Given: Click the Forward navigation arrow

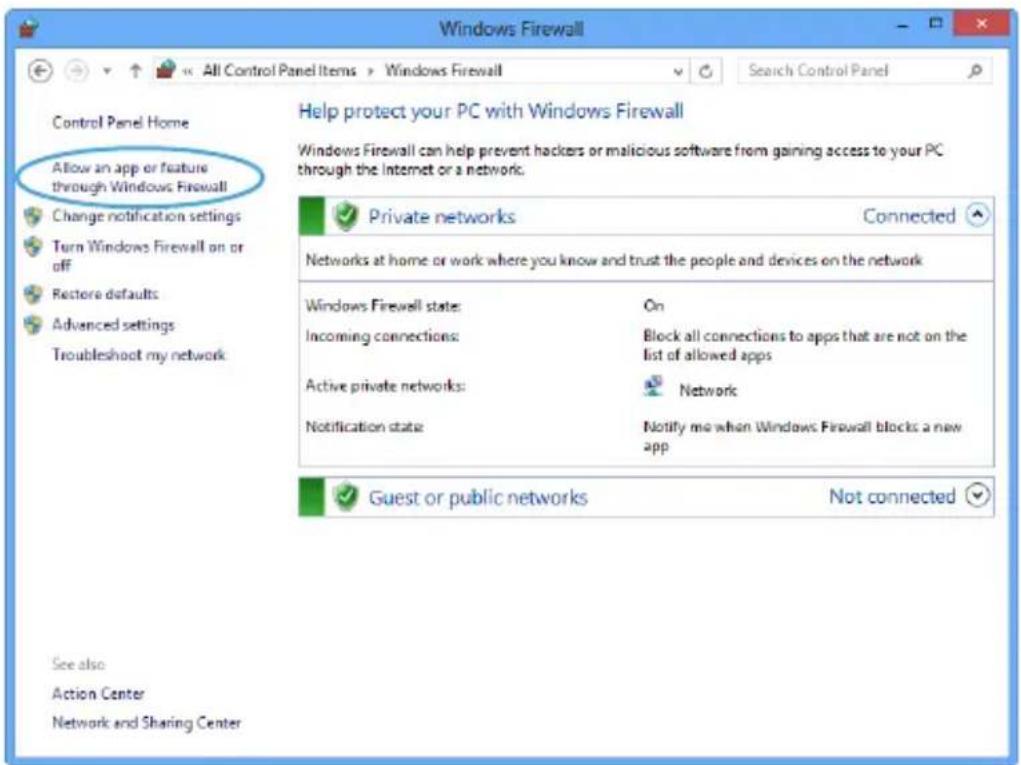Looking at the screenshot, I should coord(76,70).
